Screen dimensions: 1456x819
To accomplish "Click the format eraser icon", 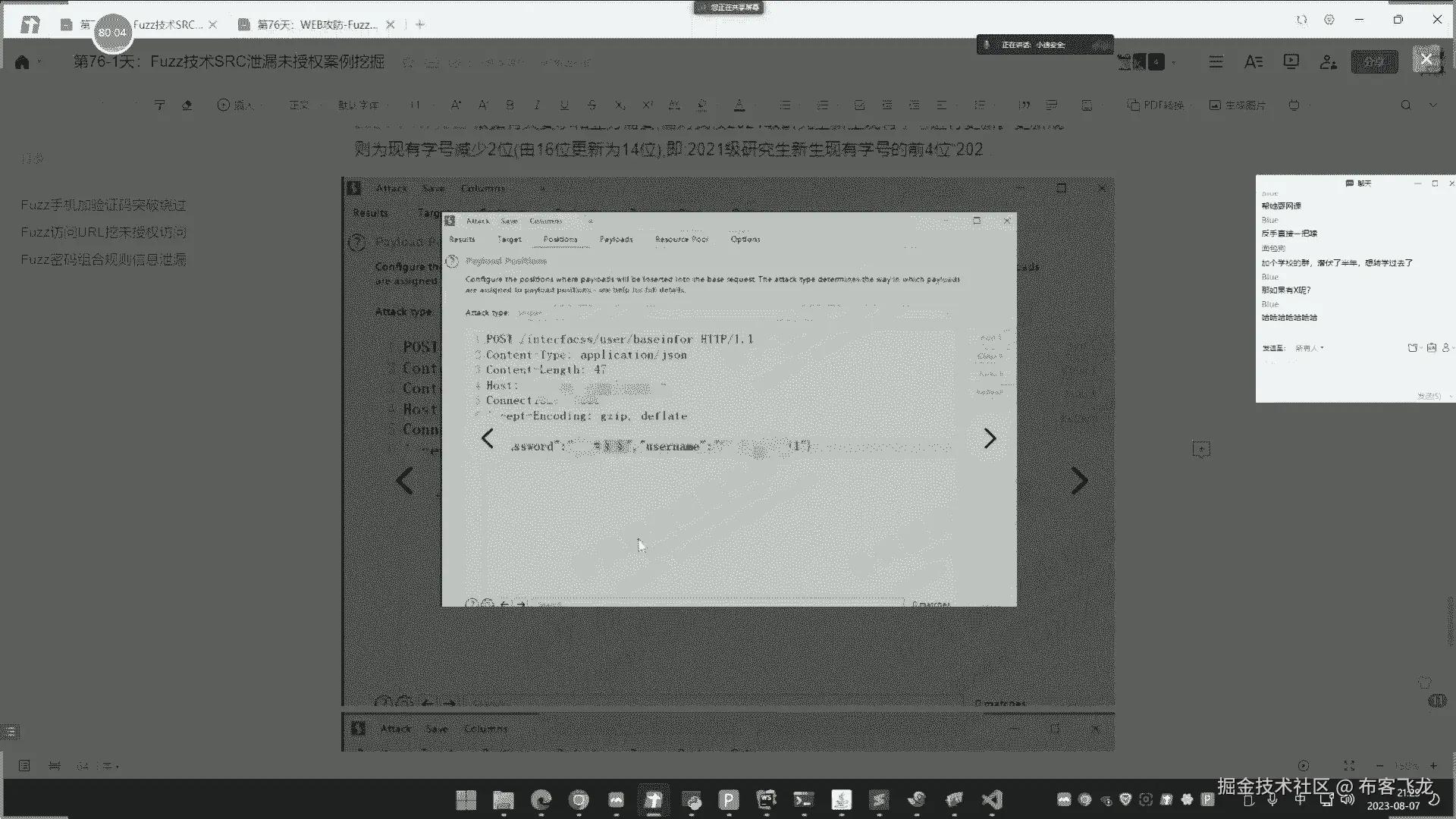I will tap(187, 105).
